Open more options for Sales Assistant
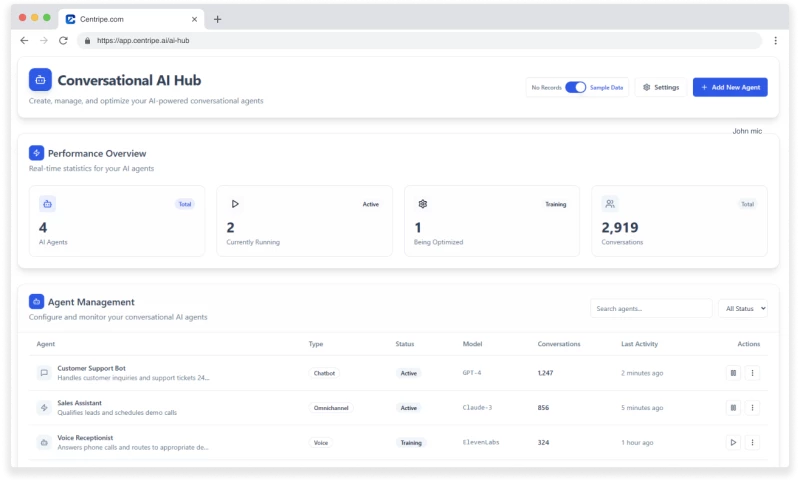800x480 pixels. tap(752, 408)
